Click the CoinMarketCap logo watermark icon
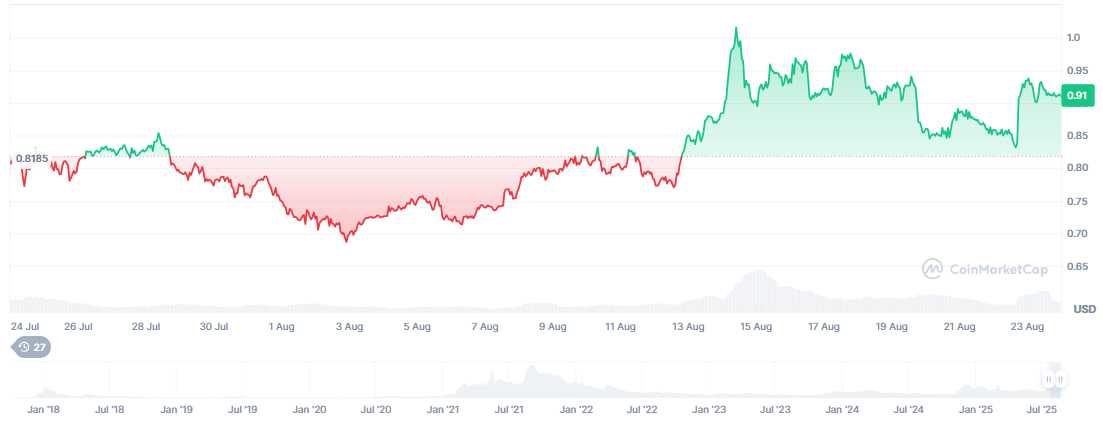 [932, 268]
